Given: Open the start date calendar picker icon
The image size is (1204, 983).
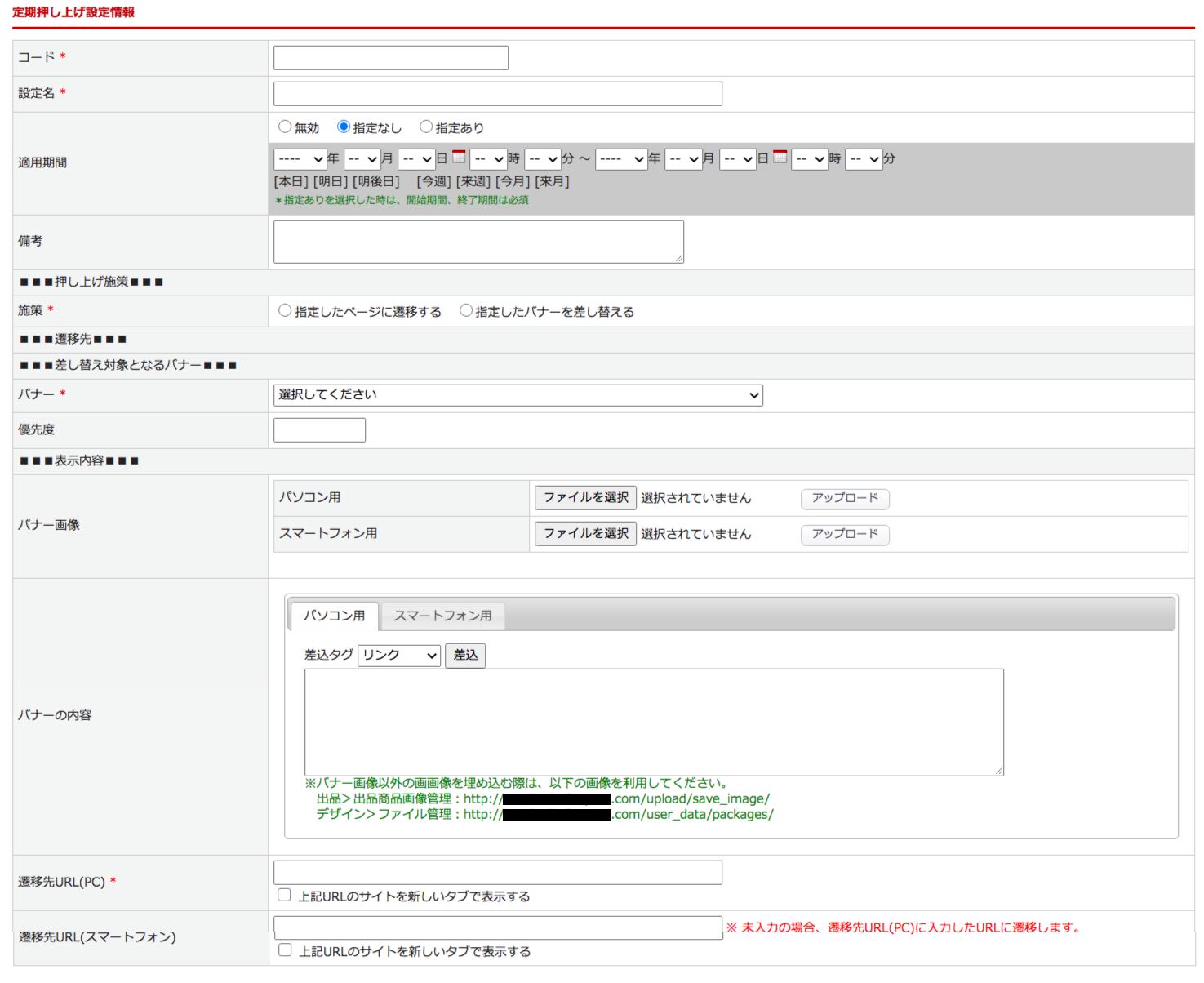Looking at the screenshot, I should [460, 157].
